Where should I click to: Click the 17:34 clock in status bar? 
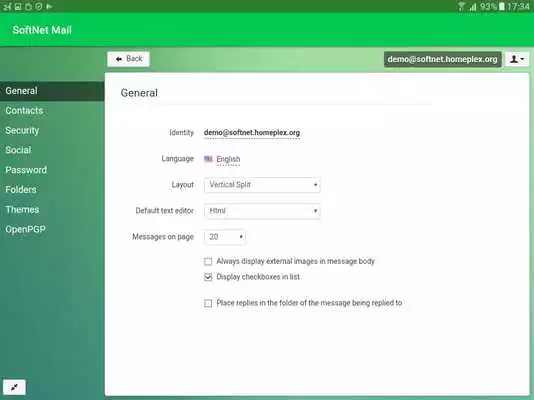[518, 6]
